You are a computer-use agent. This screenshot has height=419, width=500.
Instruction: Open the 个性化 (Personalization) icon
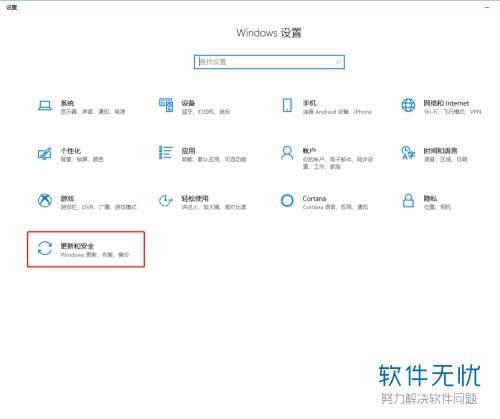pyautogui.click(x=45, y=154)
